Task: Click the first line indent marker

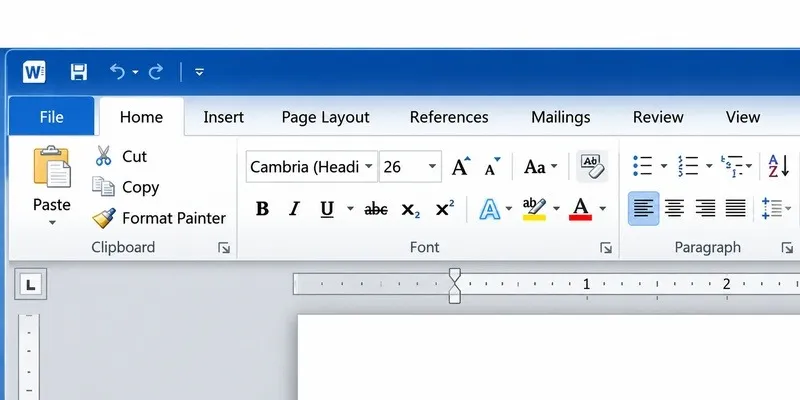Action: coord(455,276)
